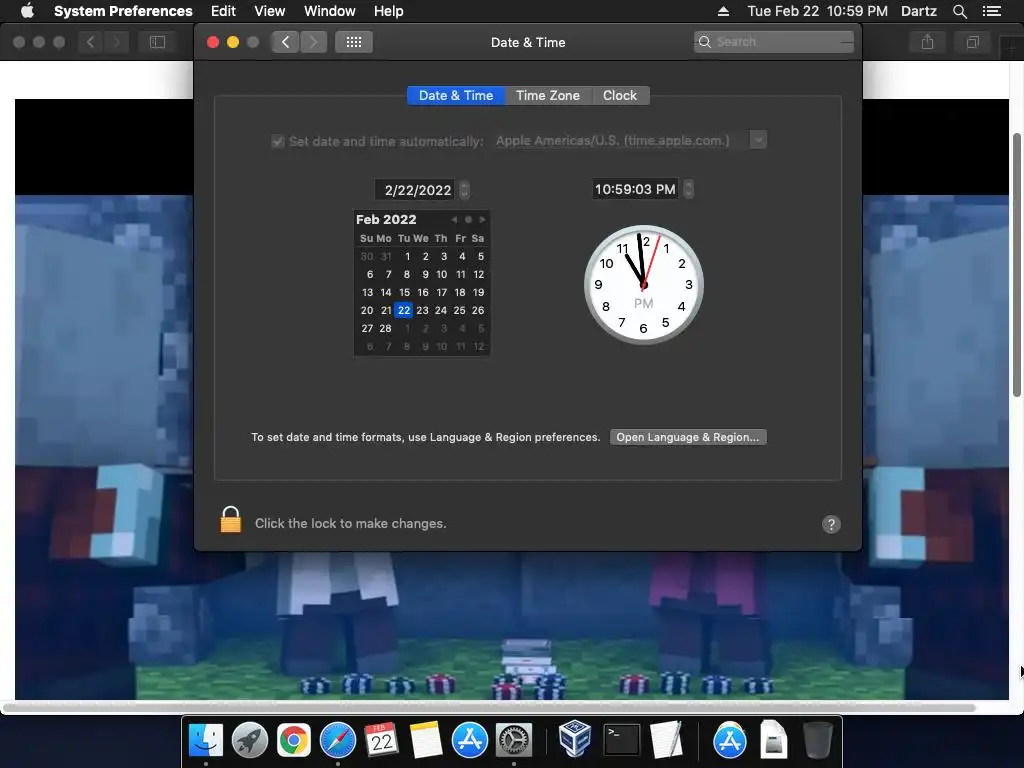Screen dimensions: 1024x768
Task: Open the help question mark button
Action: 831,524
